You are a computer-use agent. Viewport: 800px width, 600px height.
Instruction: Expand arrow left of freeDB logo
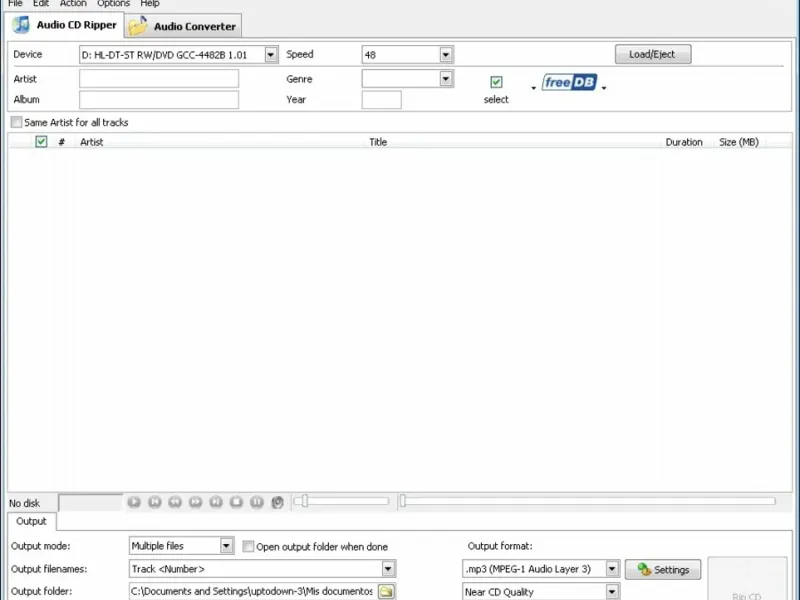coord(534,88)
